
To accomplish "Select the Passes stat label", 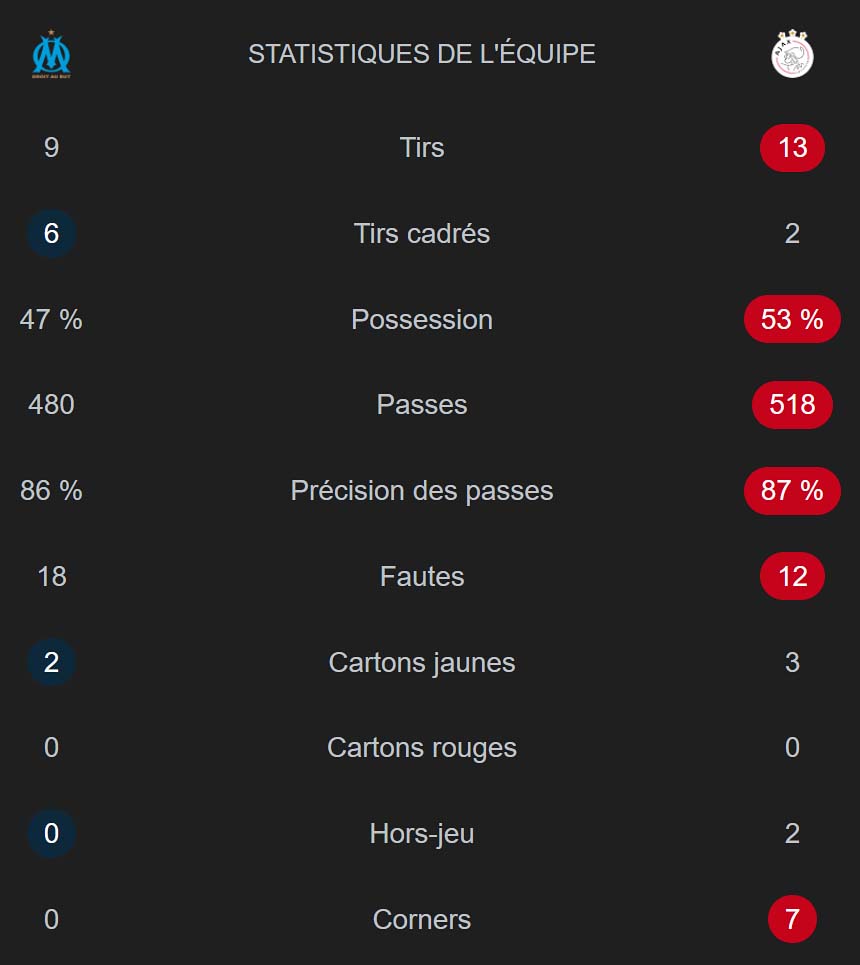I will (x=422, y=405).
